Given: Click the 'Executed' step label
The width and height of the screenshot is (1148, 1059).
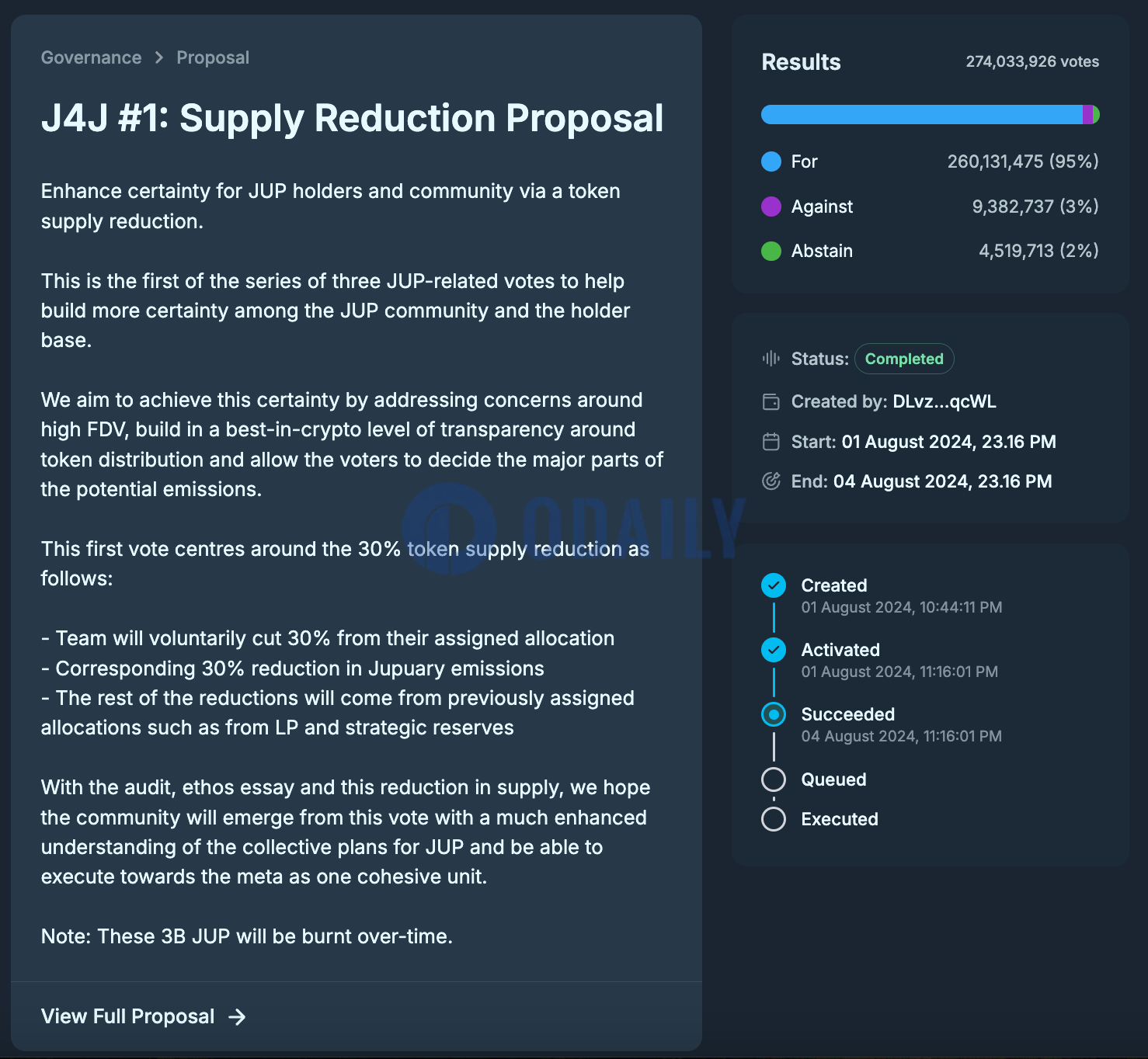Looking at the screenshot, I should coord(840,819).
